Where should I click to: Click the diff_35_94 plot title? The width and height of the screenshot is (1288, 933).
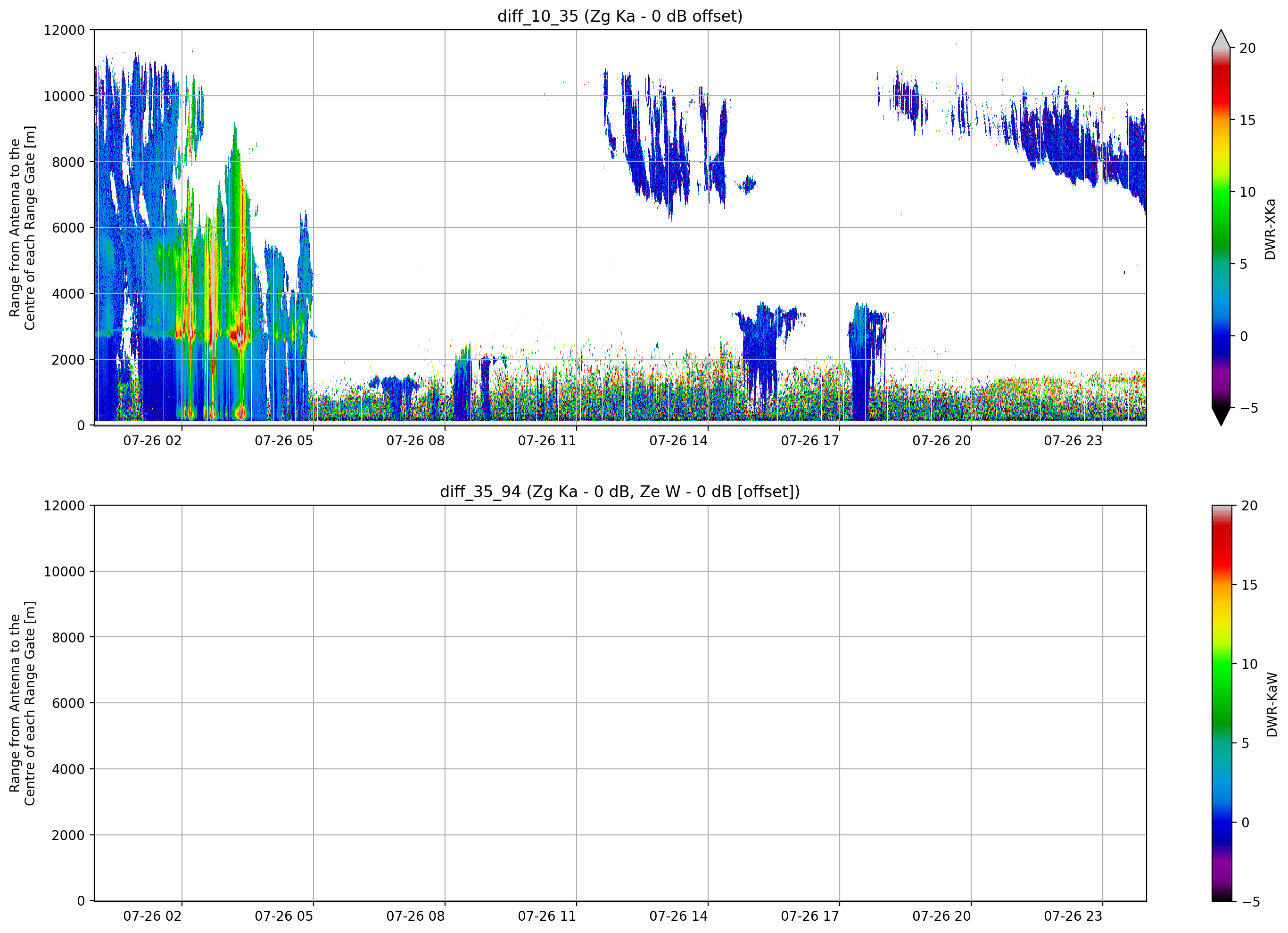[x=619, y=491]
